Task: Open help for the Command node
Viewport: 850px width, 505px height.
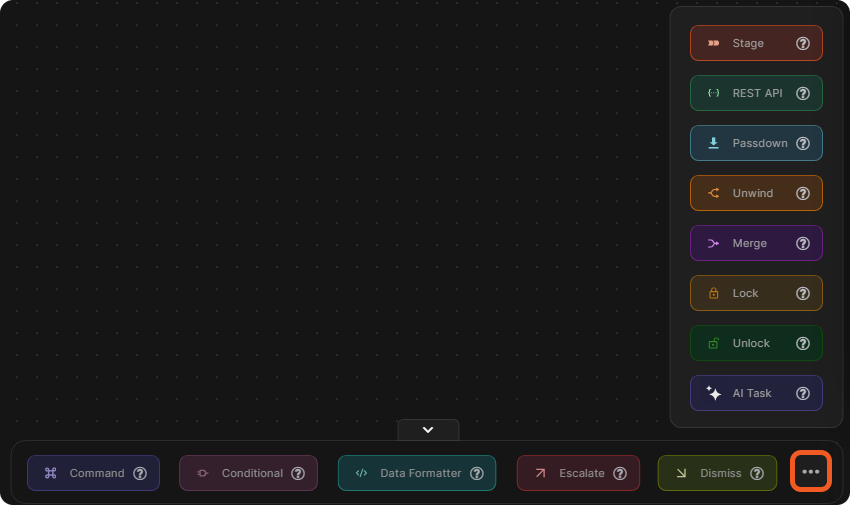Action: pos(140,474)
